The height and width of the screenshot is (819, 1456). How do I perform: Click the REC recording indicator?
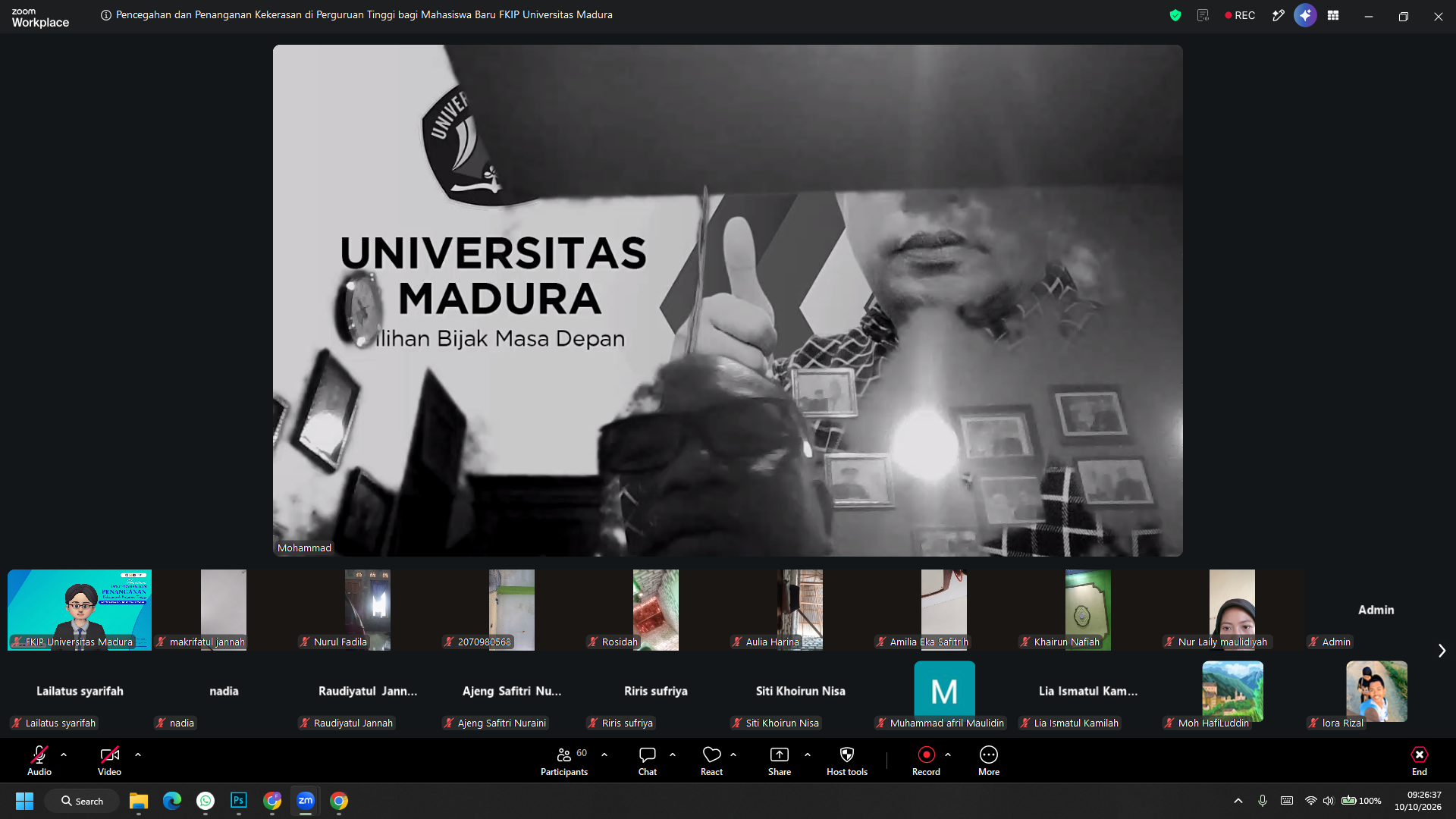[1240, 15]
